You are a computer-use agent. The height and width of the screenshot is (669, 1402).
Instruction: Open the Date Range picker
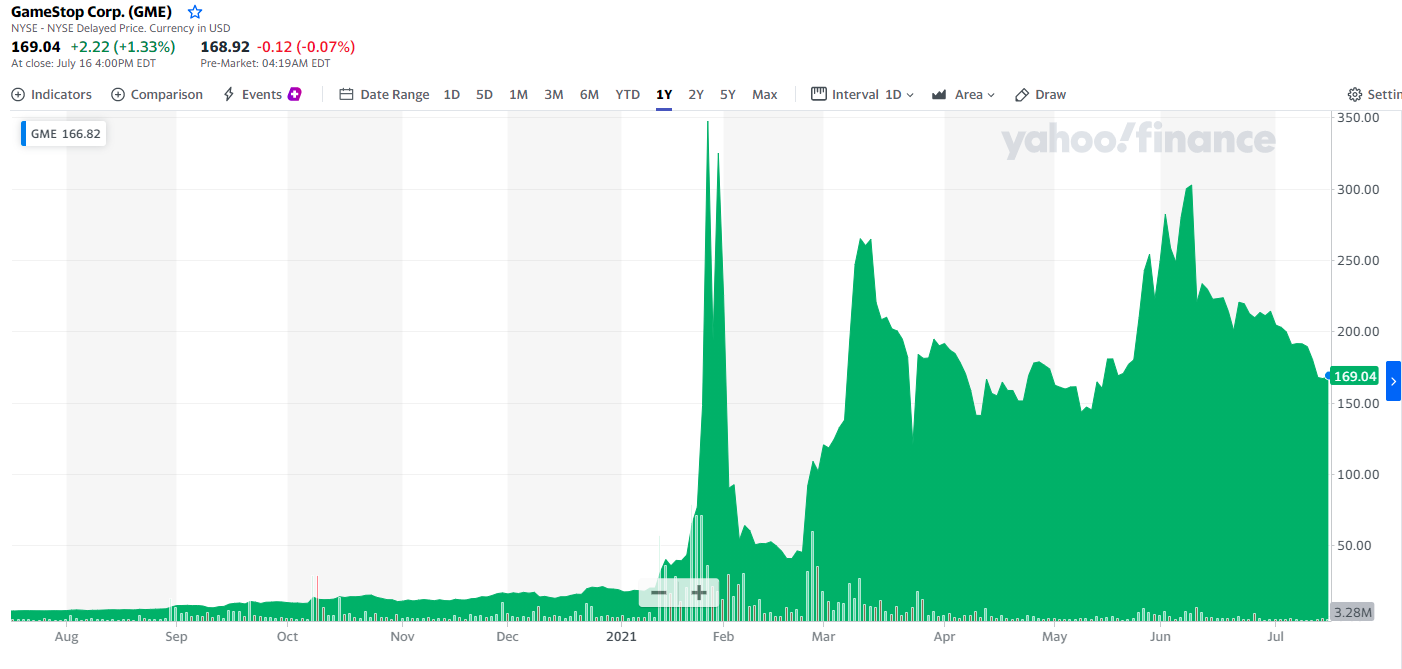click(x=385, y=94)
